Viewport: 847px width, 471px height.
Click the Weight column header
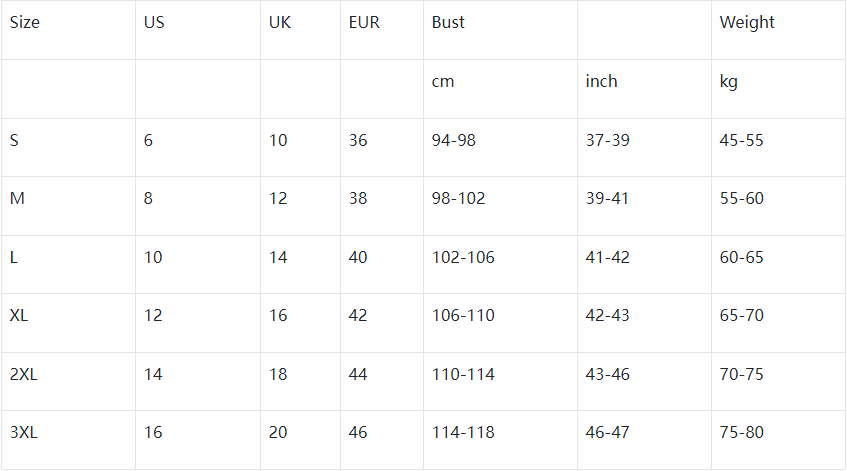[747, 23]
